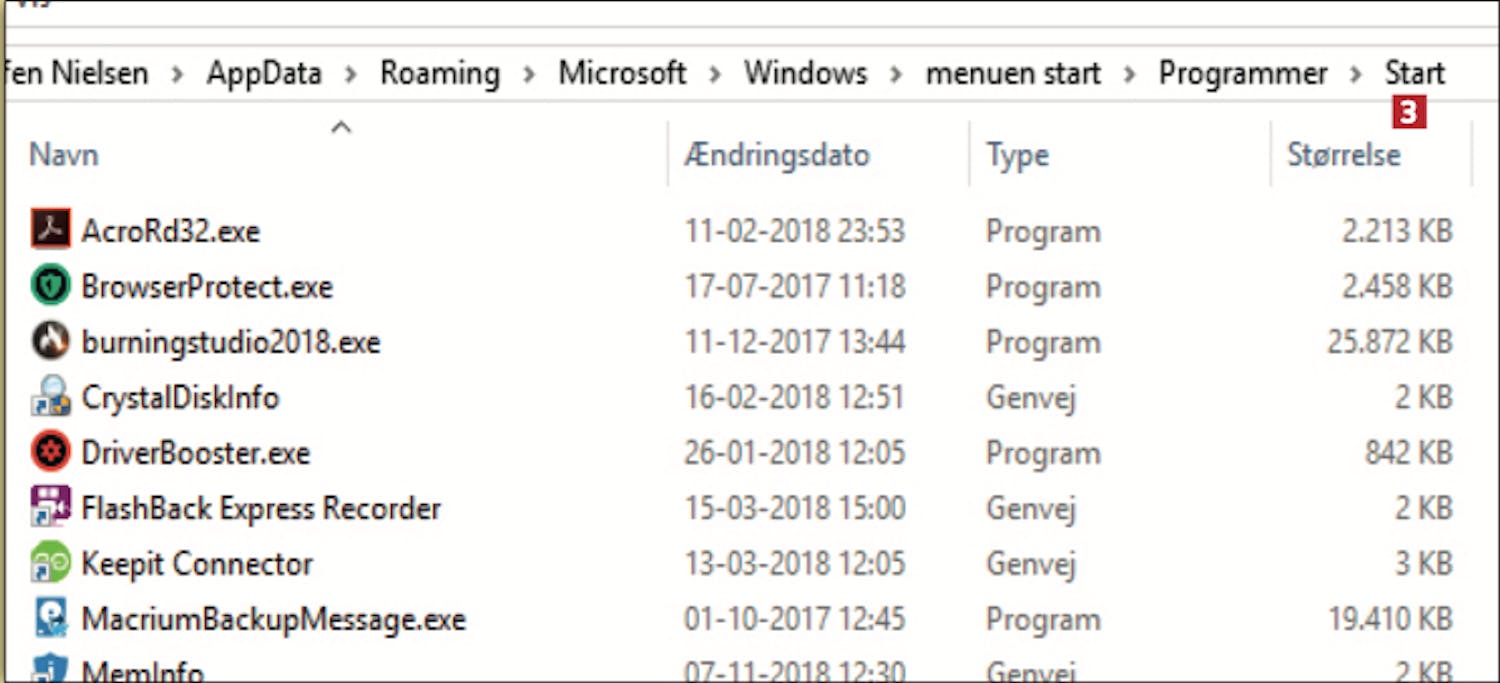
Task: Go to Roaming folder in breadcrumb
Action: 440,74
